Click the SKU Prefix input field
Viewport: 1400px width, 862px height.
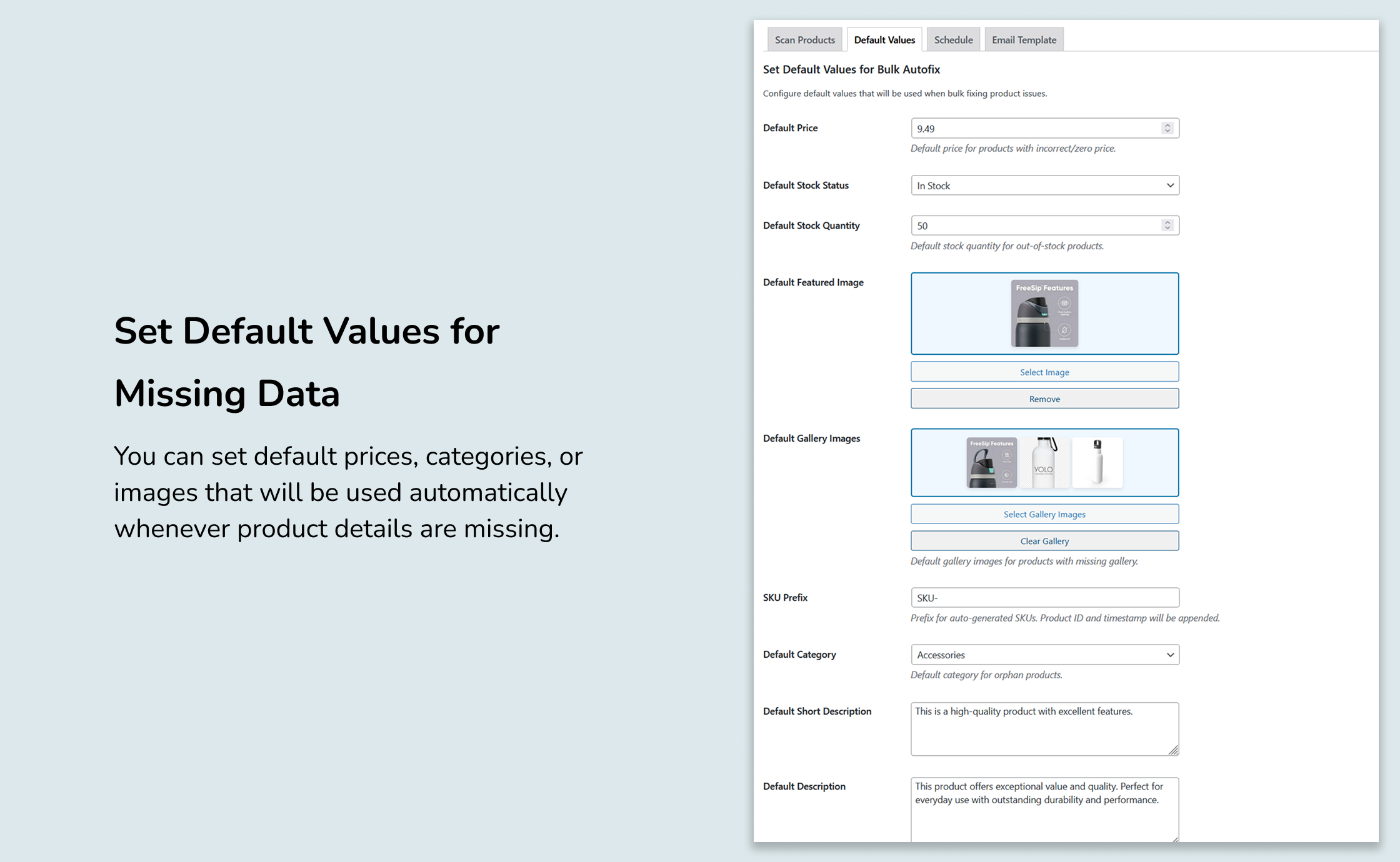tap(1044, 598)
